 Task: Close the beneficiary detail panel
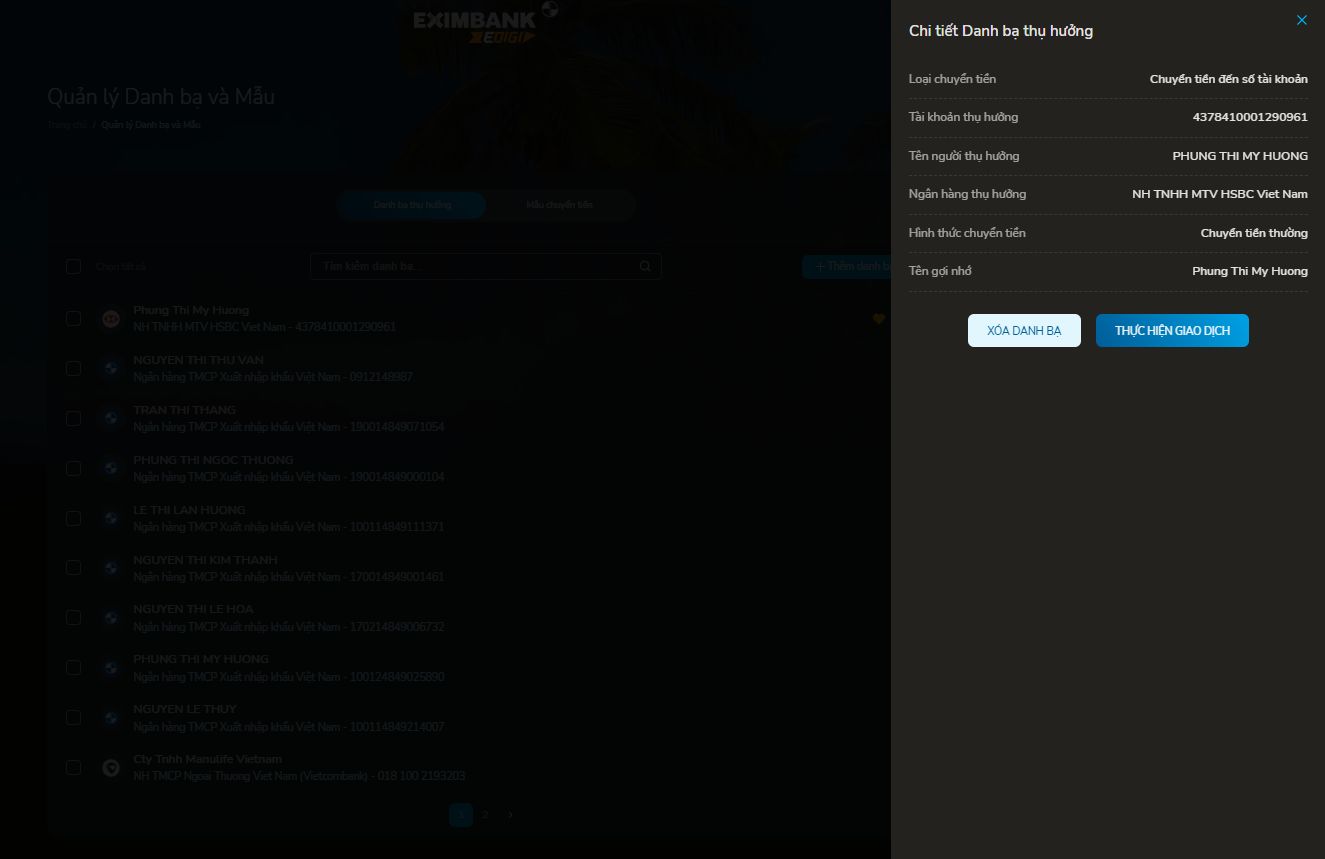(x=1301, y=20)
